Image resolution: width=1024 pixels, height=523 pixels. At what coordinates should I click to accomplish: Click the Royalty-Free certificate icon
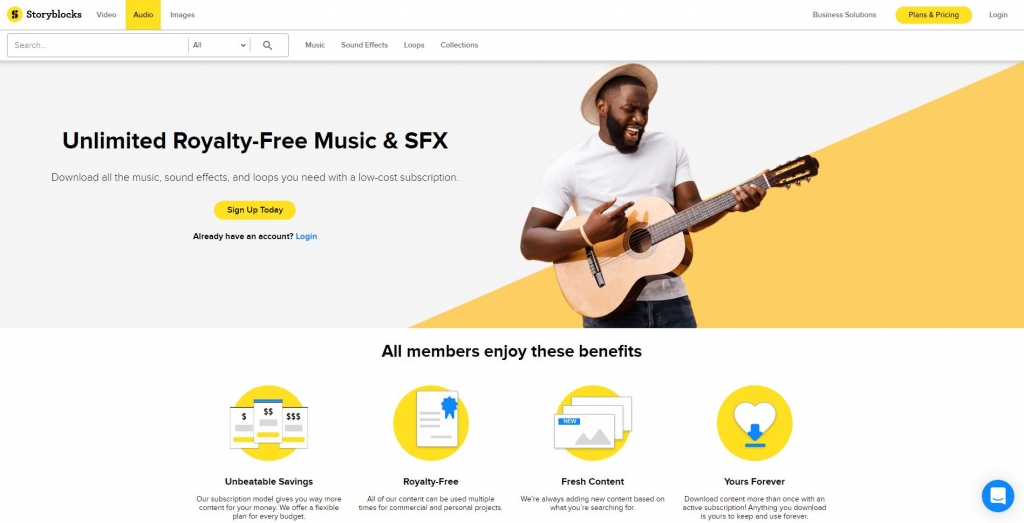click(431, 423)
